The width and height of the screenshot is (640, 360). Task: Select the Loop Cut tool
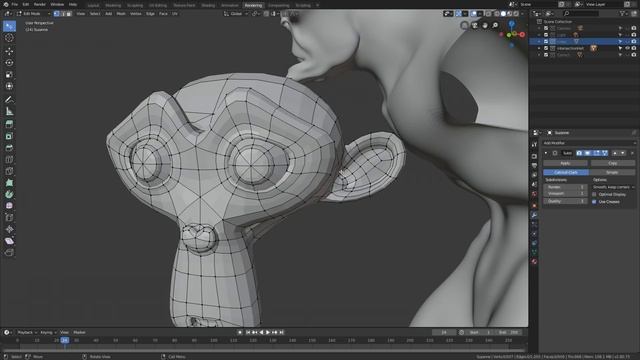(x=9, y=159)
